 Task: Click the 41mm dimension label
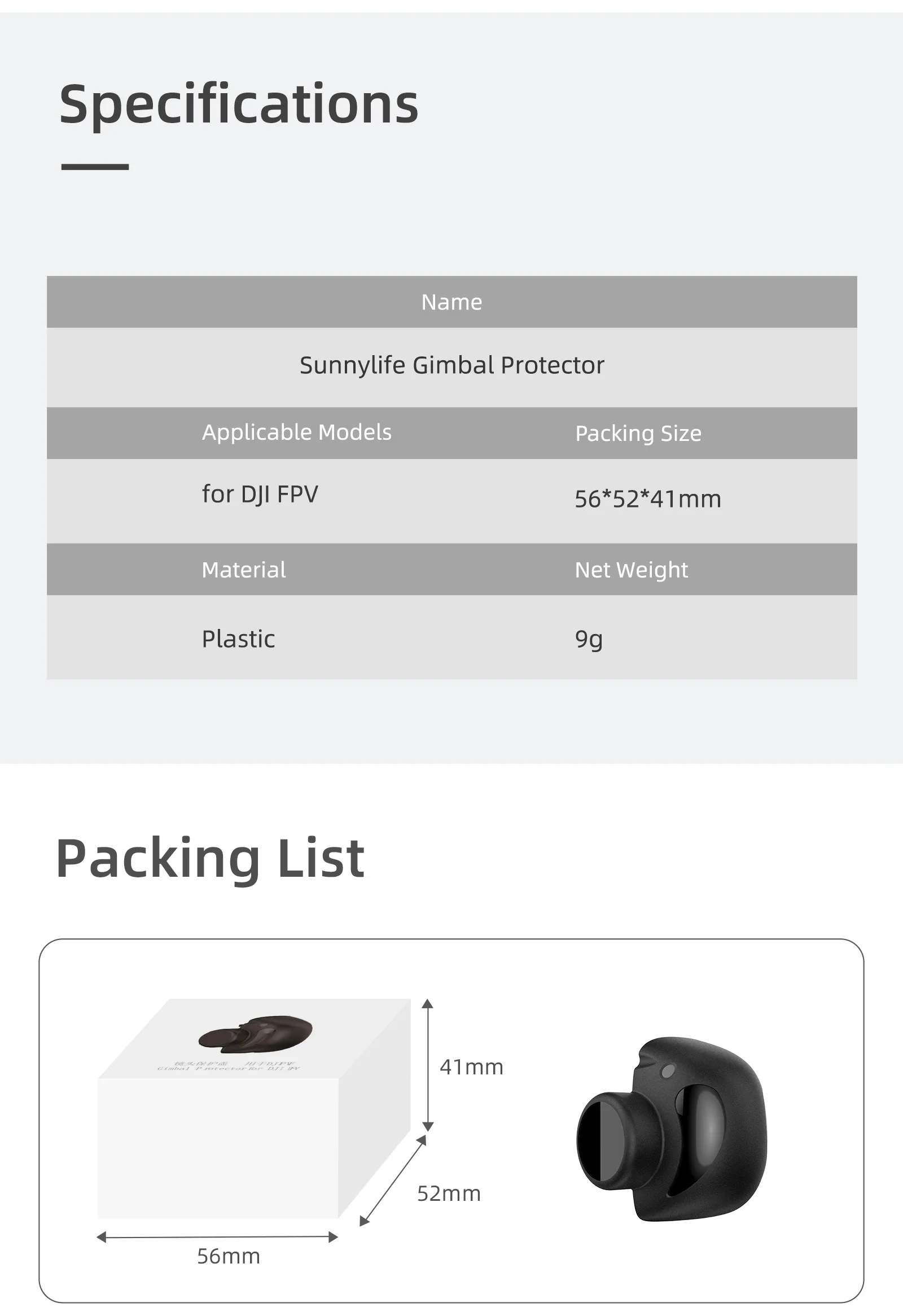pyautogui.click(x=472, y=1067)
